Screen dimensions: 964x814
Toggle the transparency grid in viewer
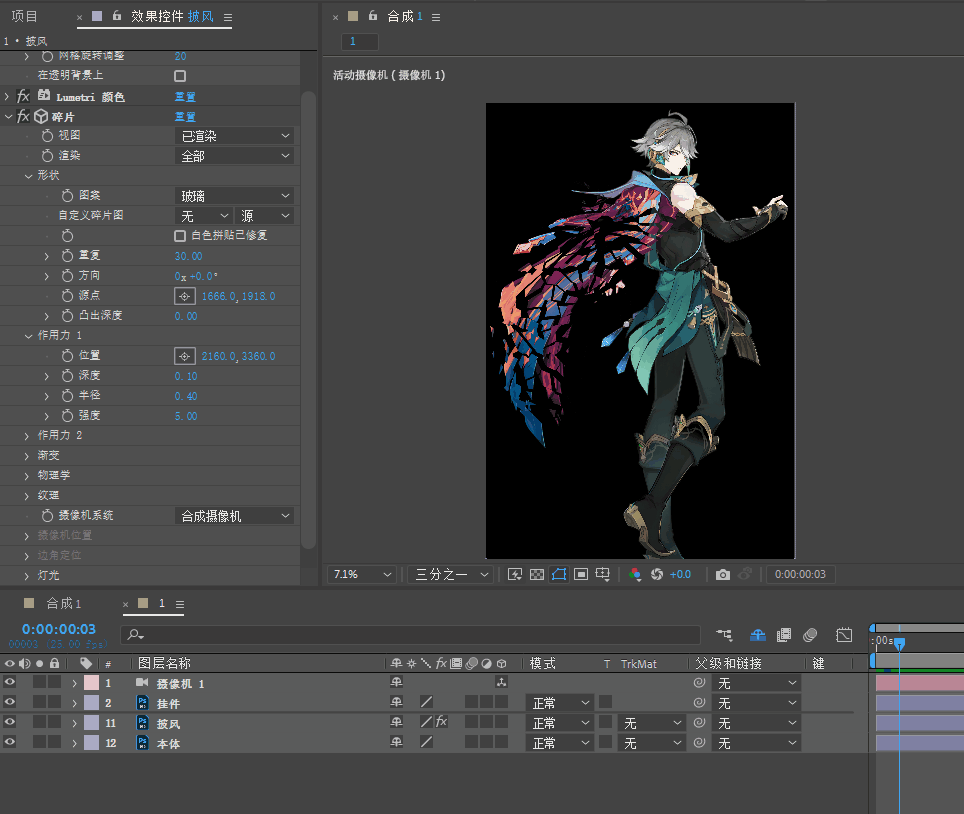pyautogui.click(x=537, y=575)
